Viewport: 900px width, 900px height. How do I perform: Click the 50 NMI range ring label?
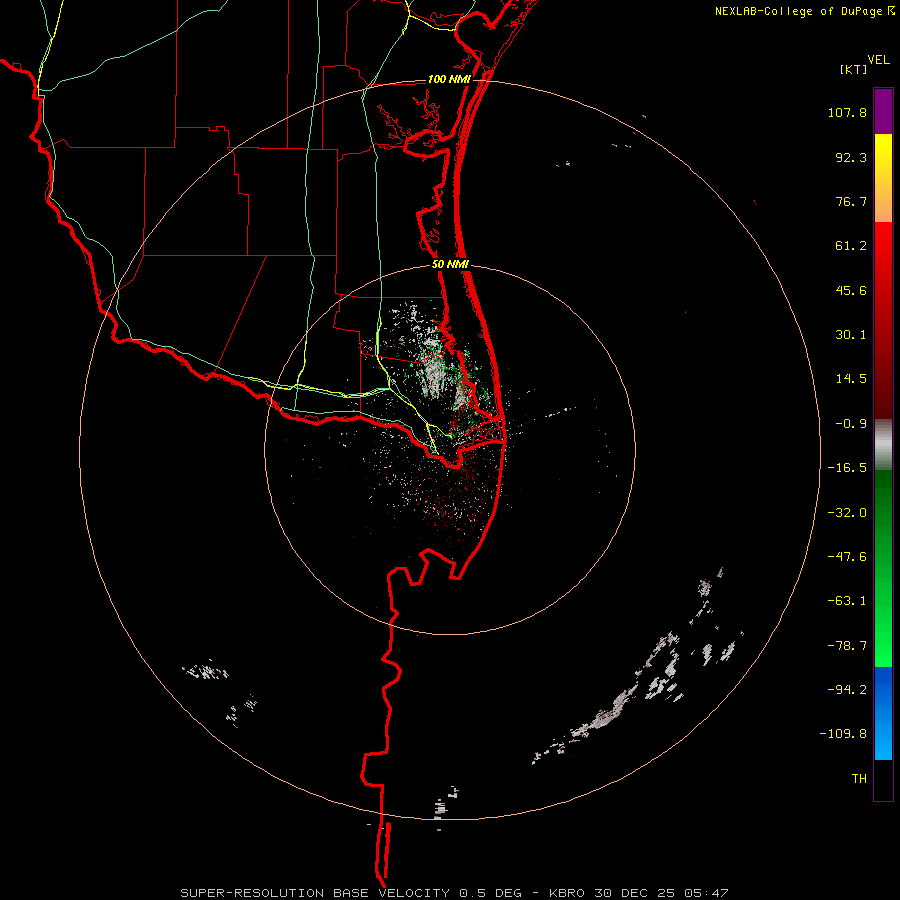pos(450,265)
